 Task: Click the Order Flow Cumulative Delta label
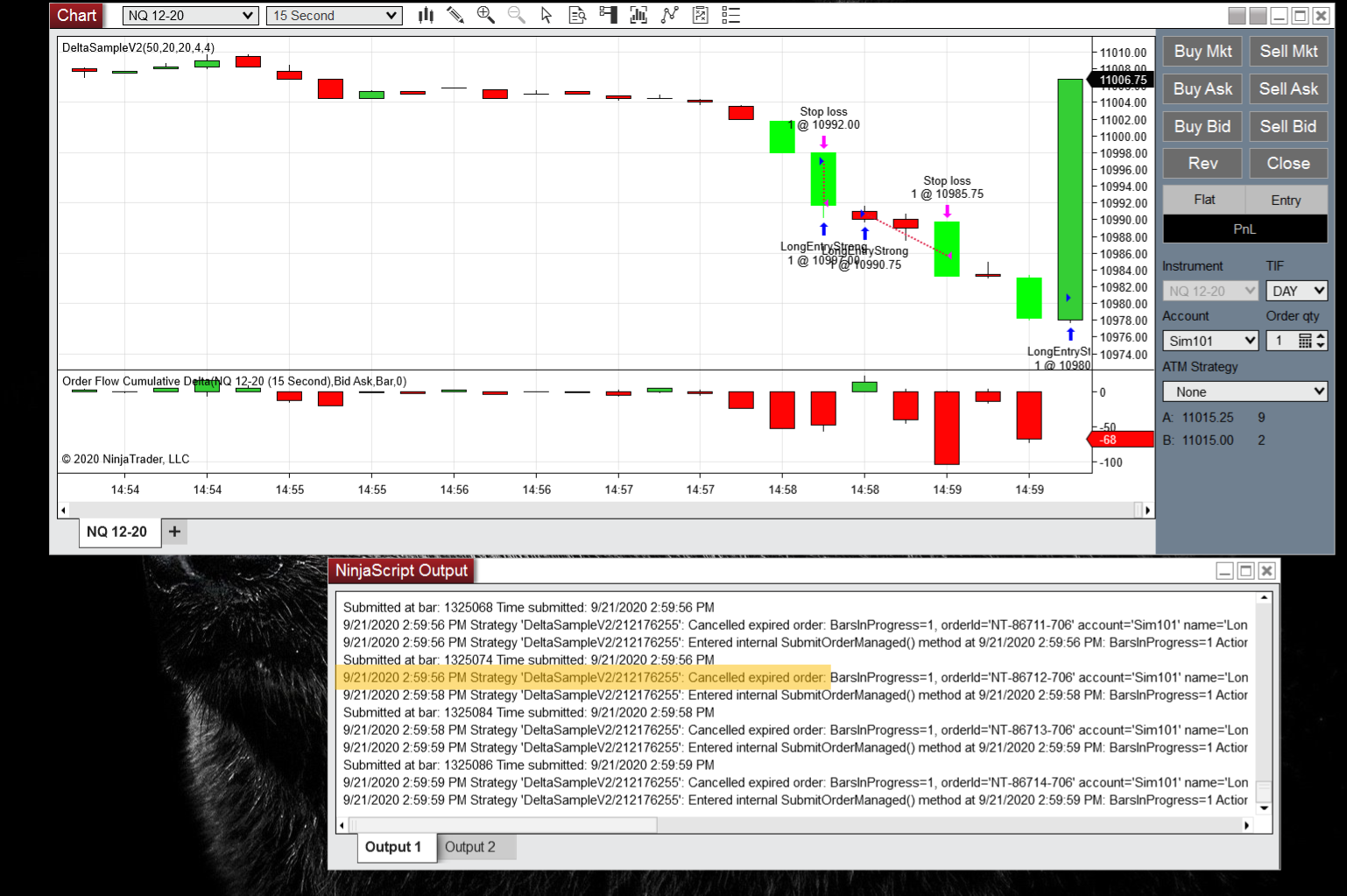[x=235, y=381]
